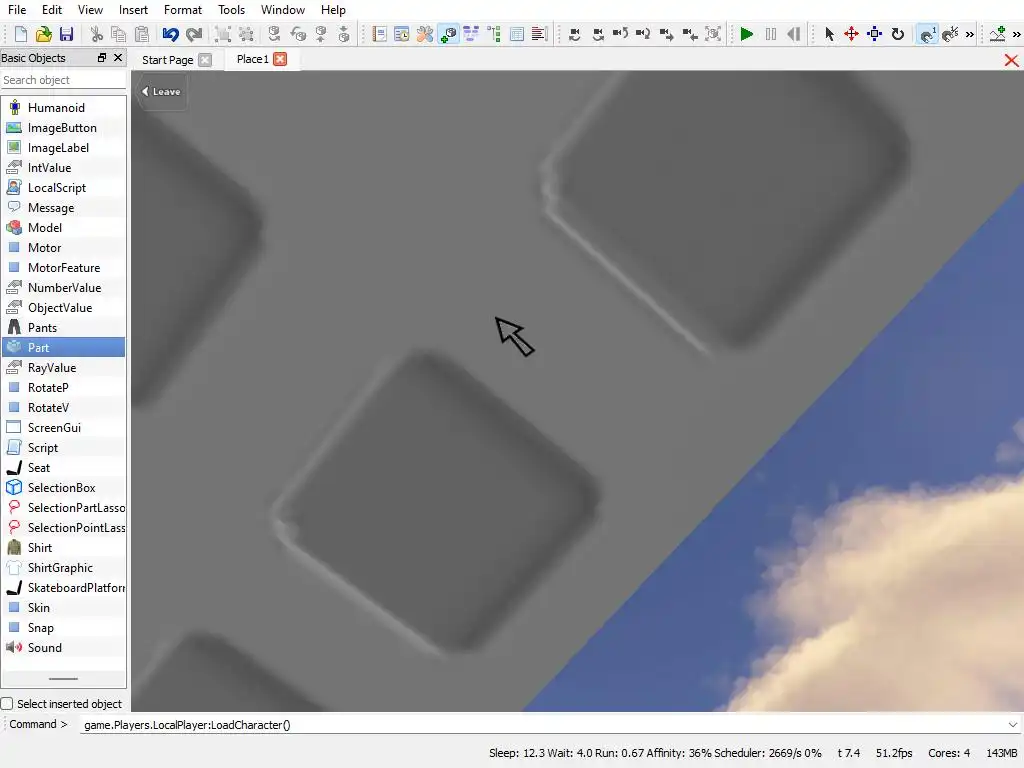Image resolution: width=1024 pixels, height=768 pixels.
Task: Click the Explorer tree view icon
Action: [494, 34]
